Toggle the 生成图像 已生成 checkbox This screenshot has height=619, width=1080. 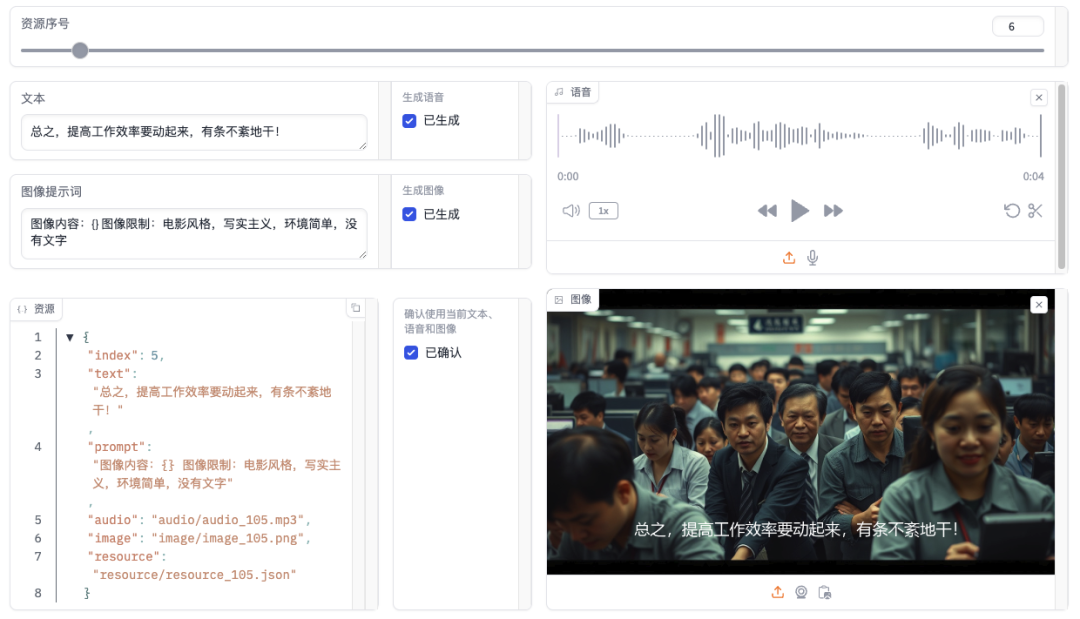pyautogui.click(x=409, y=214)
